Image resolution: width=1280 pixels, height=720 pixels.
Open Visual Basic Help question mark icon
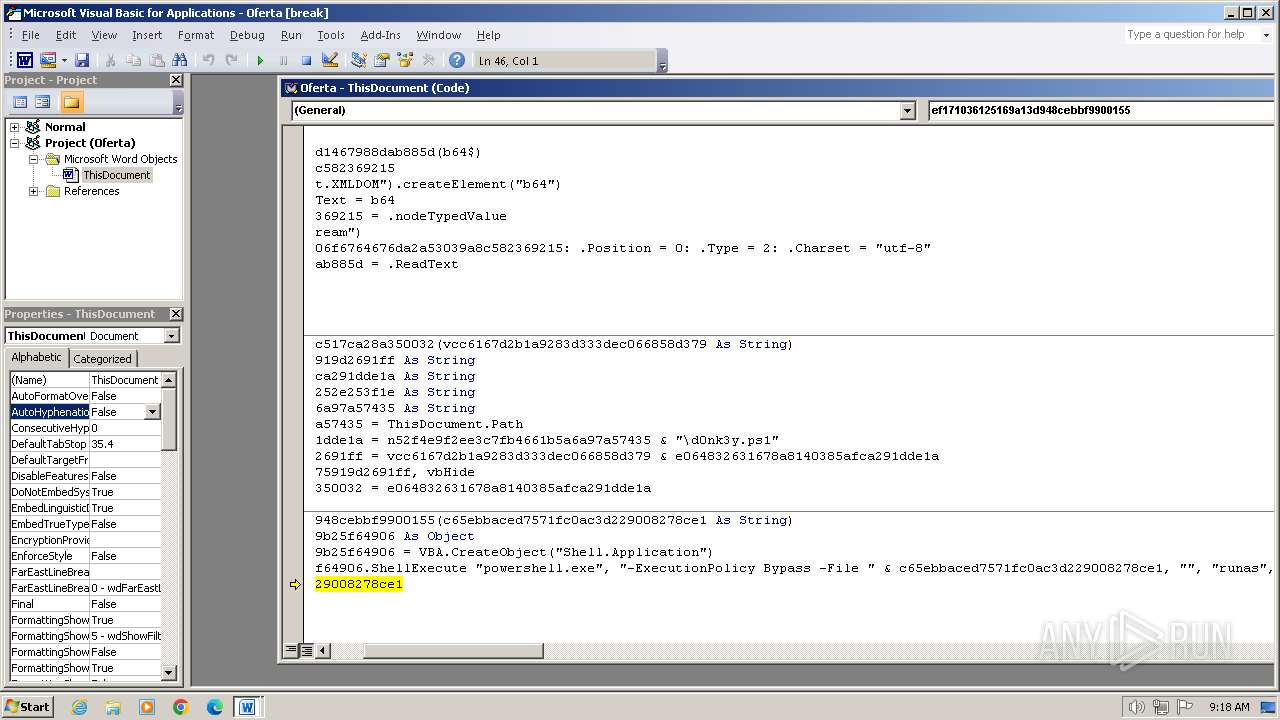coord(457,60)
